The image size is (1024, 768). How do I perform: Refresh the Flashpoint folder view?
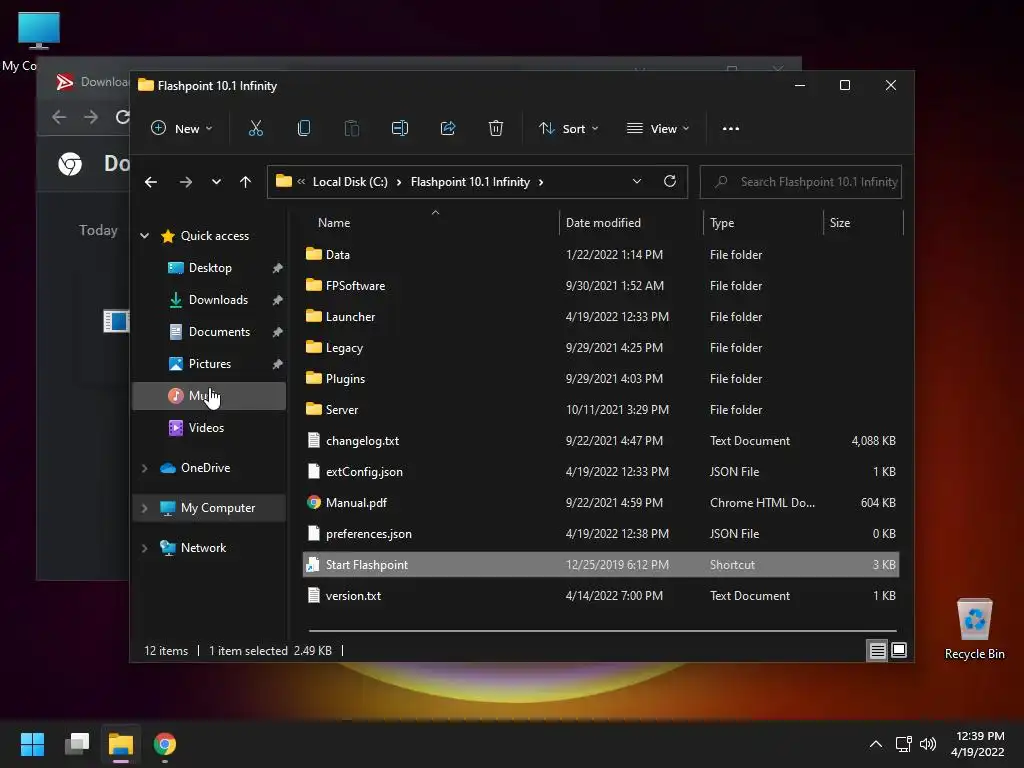coord(669,182)
